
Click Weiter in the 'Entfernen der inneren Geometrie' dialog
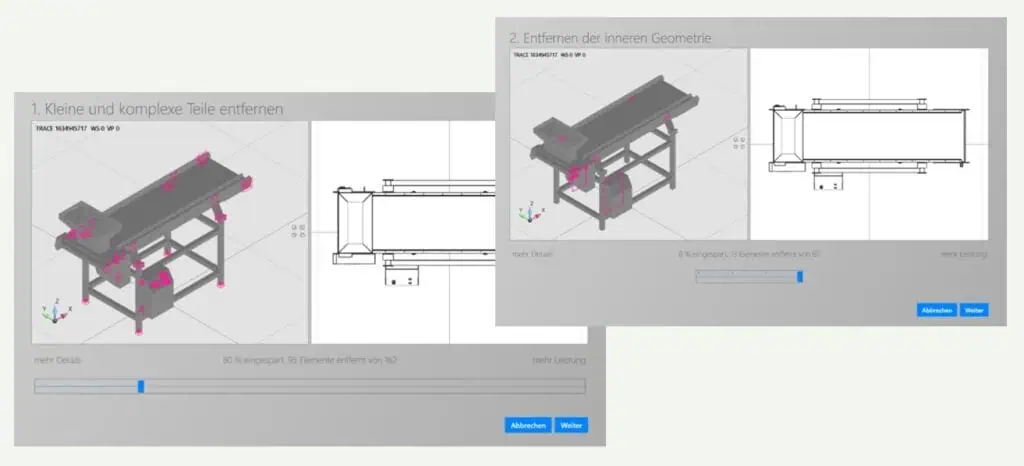[x=974, y=311]
